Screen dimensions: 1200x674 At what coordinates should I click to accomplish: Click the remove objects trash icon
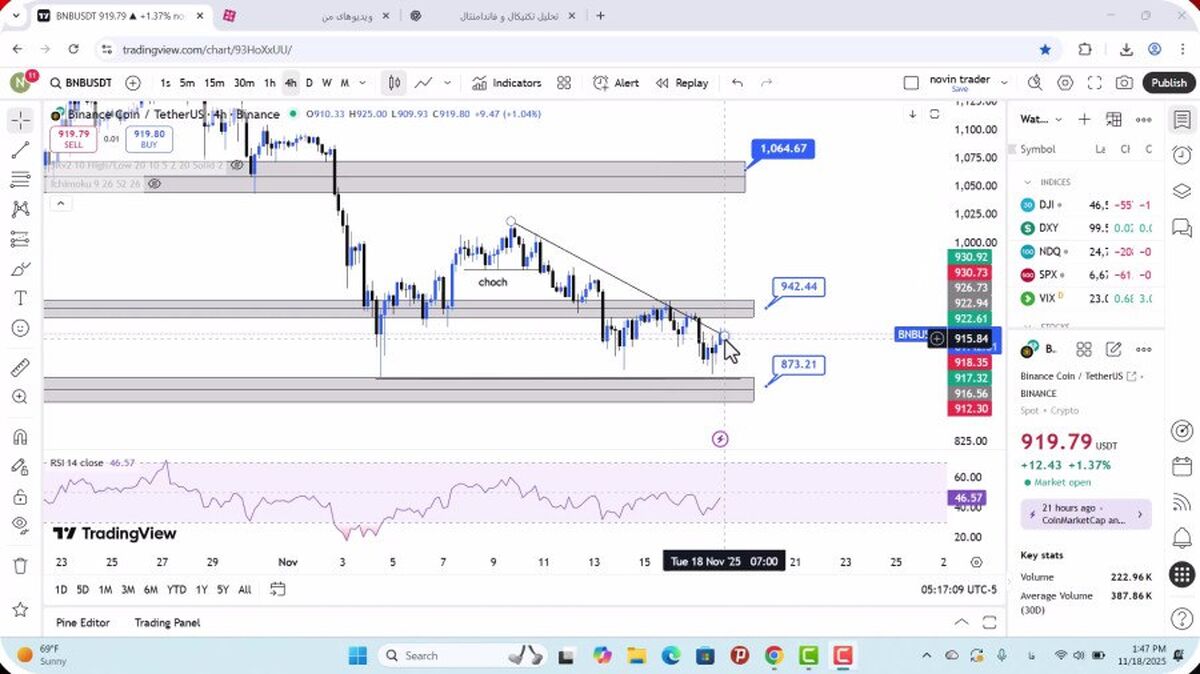point(20,566)
